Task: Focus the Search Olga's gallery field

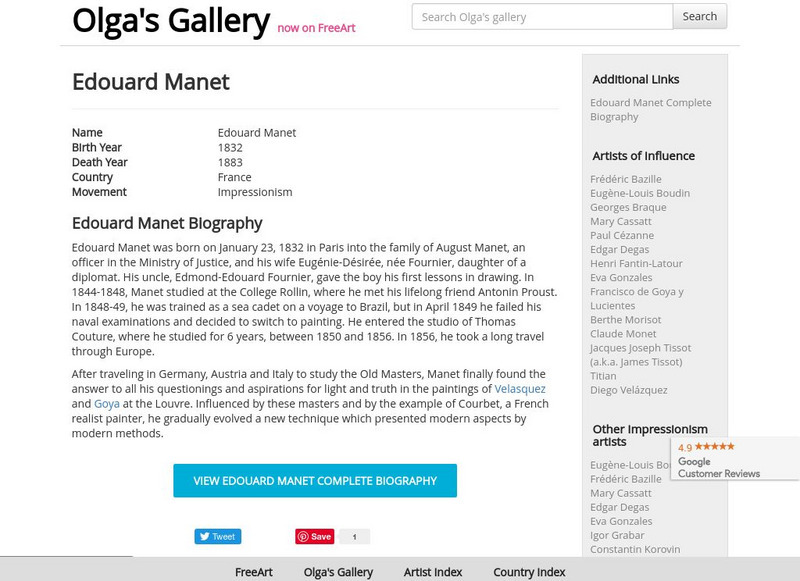Action: click(542, 16)
